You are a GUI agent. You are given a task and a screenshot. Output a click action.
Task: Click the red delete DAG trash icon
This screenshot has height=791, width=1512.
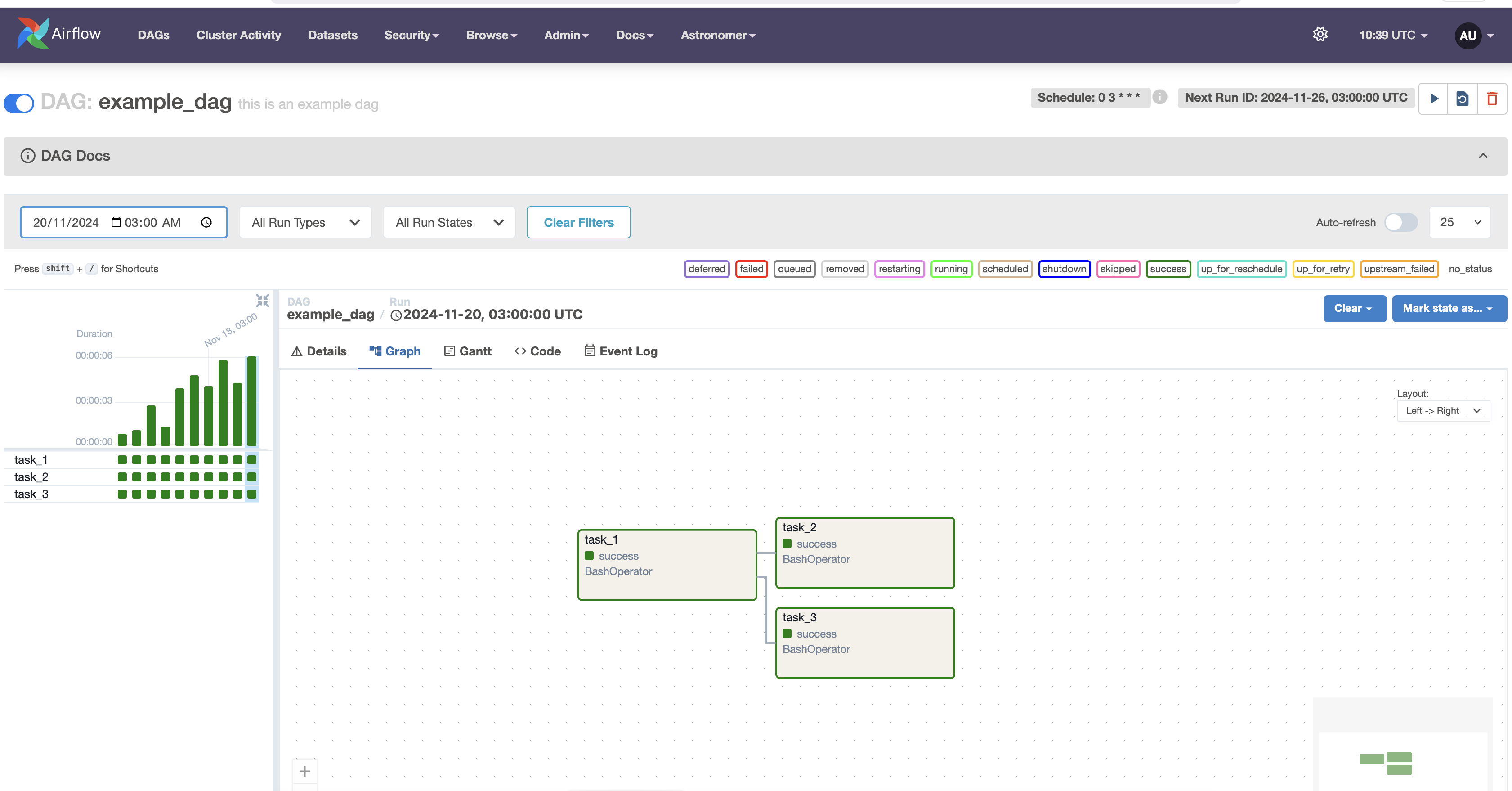click(1491, 98)
